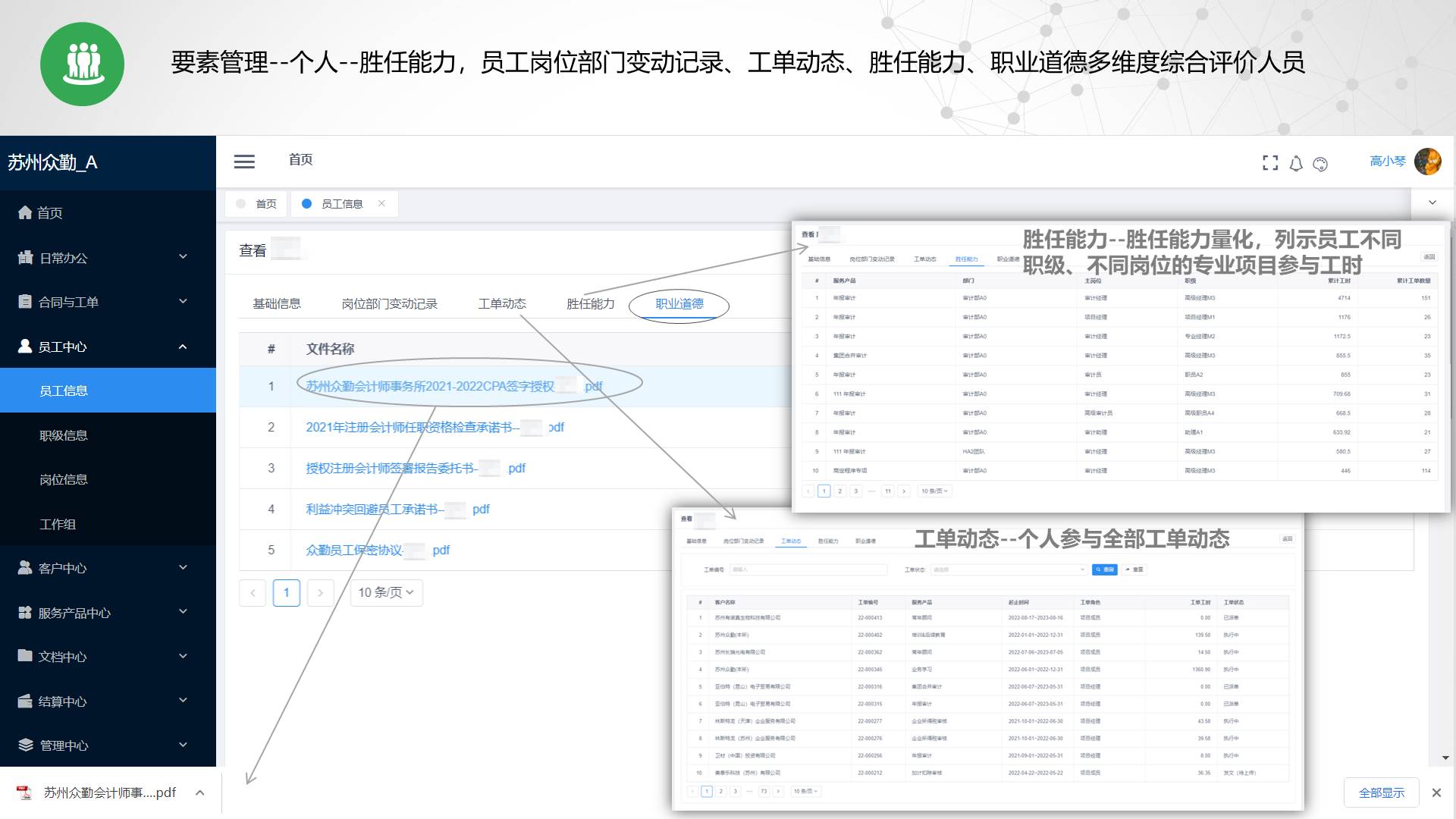
Task: Click the 结算中心 wallet icon
Action: (25, 701)
